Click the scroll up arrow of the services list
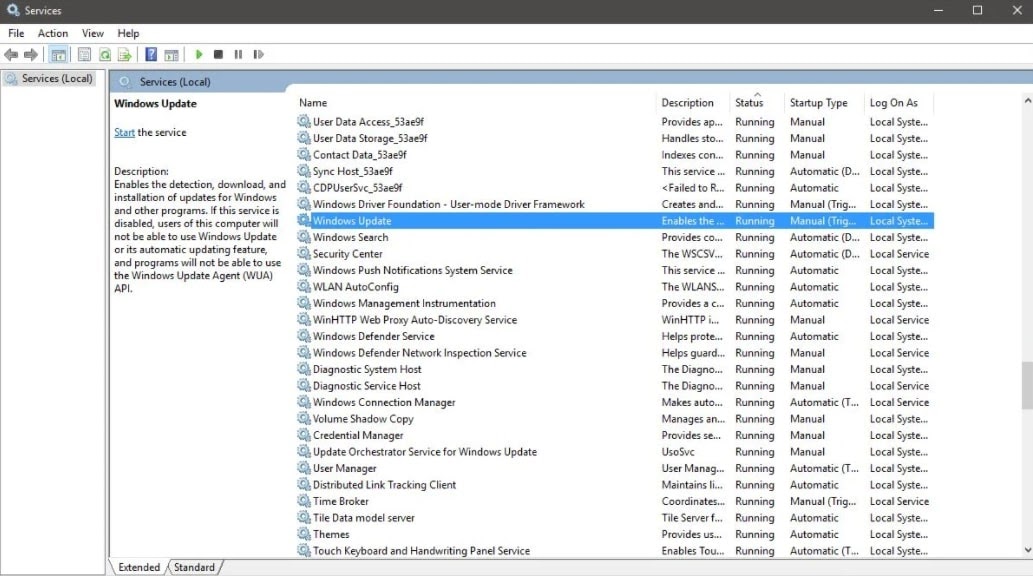Viewport: 1033px width, 576px height. point(1027,101)
